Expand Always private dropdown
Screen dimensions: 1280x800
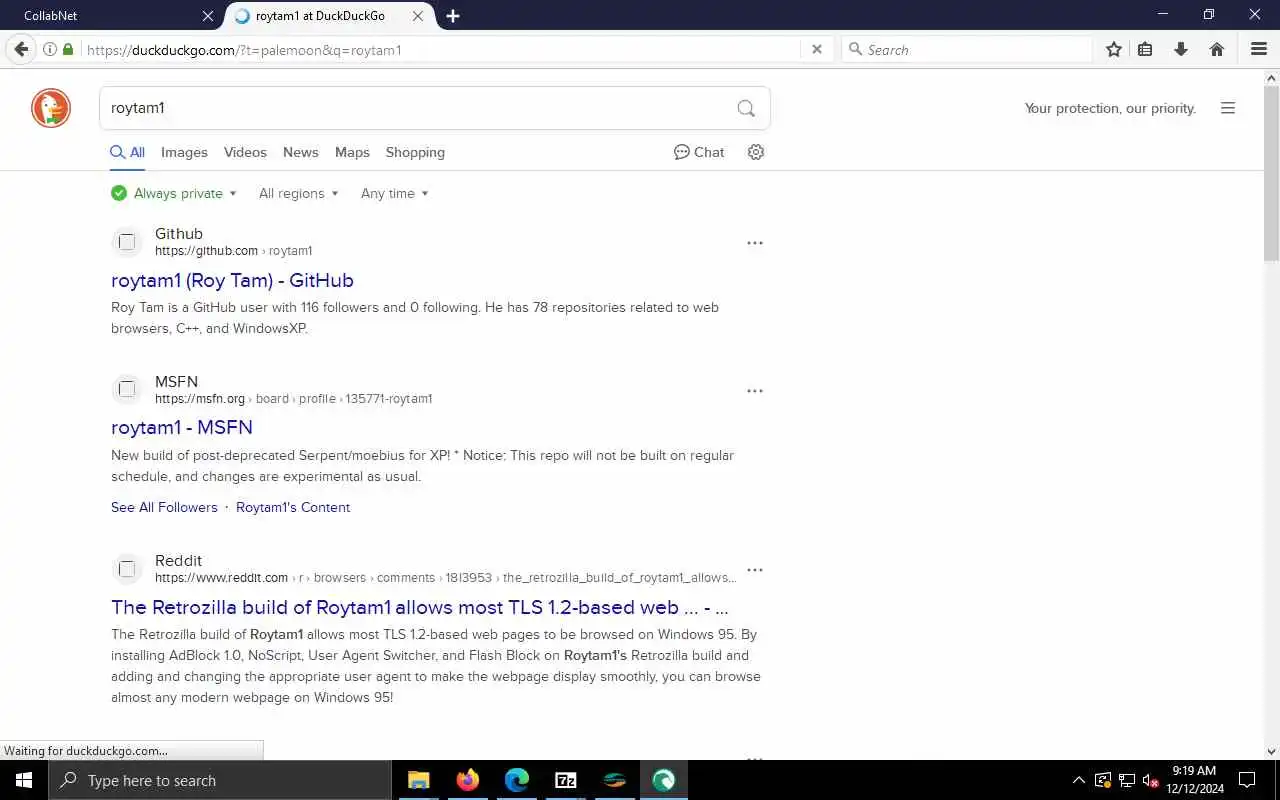click(174, 193)
